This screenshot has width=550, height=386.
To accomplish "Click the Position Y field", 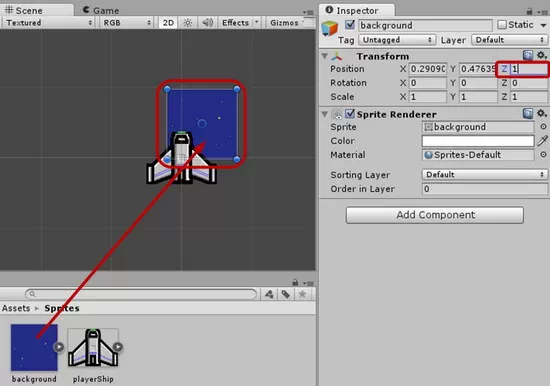I will [x=478, y=68].
